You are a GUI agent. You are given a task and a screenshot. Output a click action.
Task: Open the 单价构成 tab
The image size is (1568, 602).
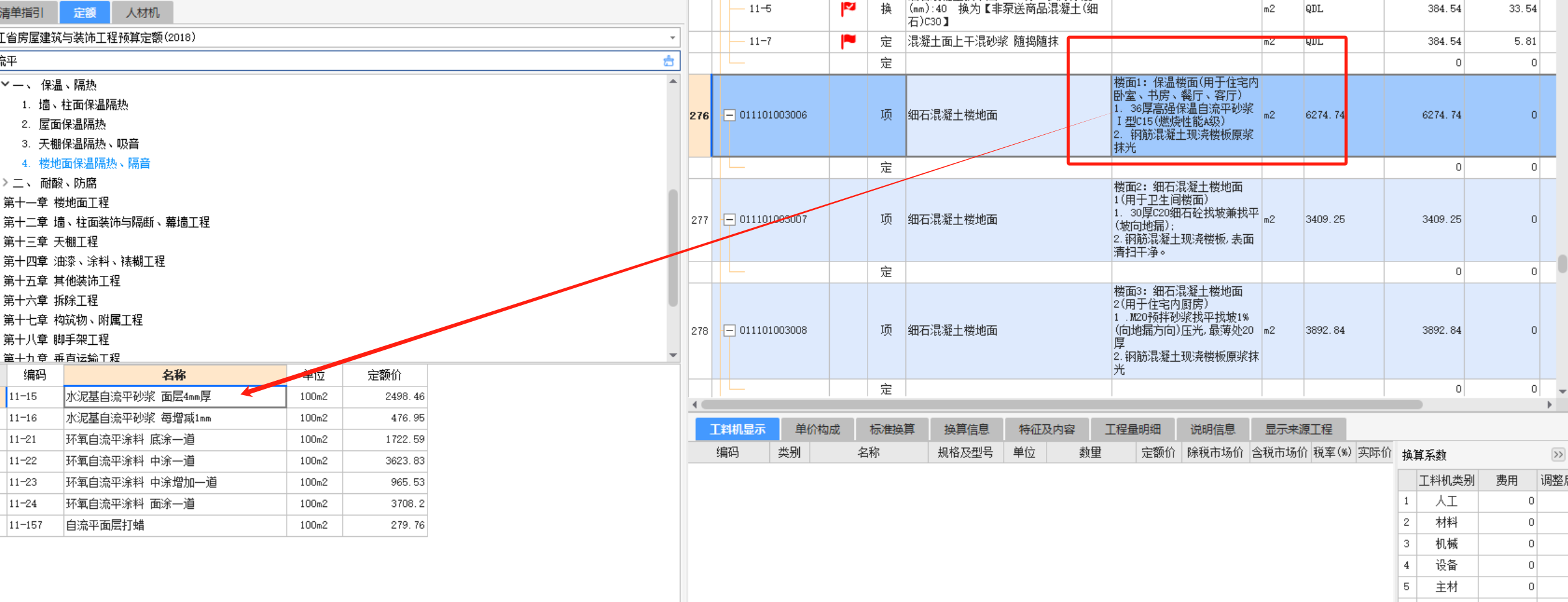(817, 429)
